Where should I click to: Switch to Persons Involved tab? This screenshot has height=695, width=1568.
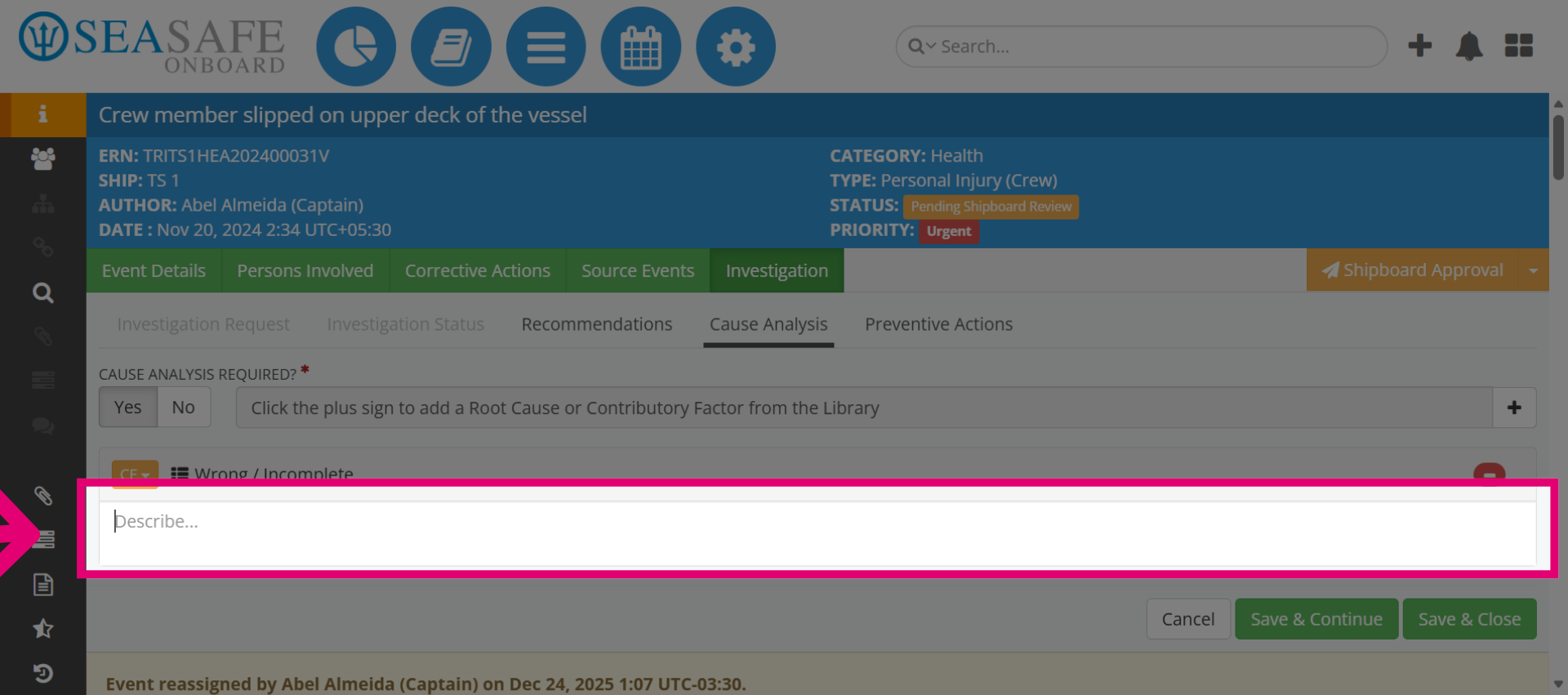pos(305,270)
